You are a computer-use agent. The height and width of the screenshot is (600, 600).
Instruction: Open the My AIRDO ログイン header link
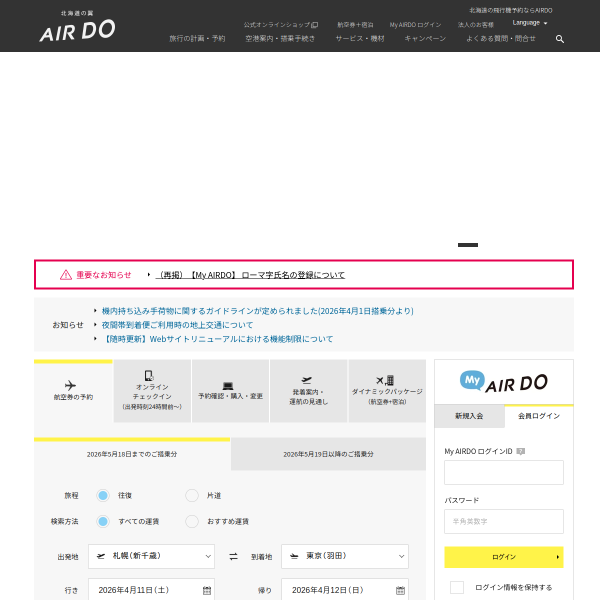415,25
